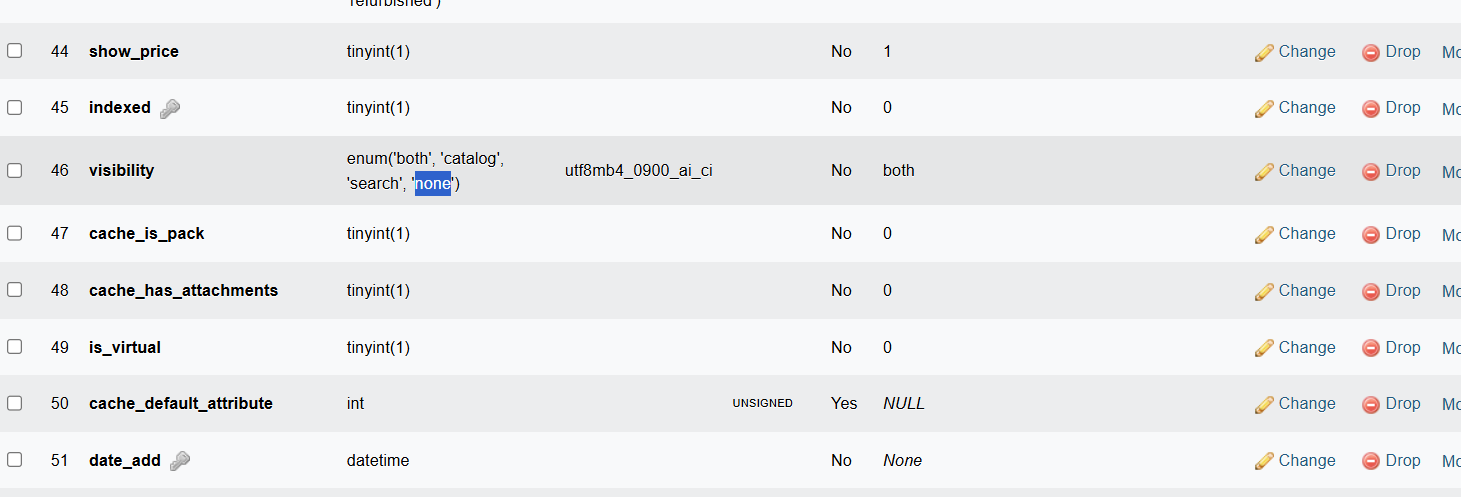Enable the is_virtual row checkbox
Image resolution: width=1461 pixels, height=497 pixels.
click(x=15, y=346)
